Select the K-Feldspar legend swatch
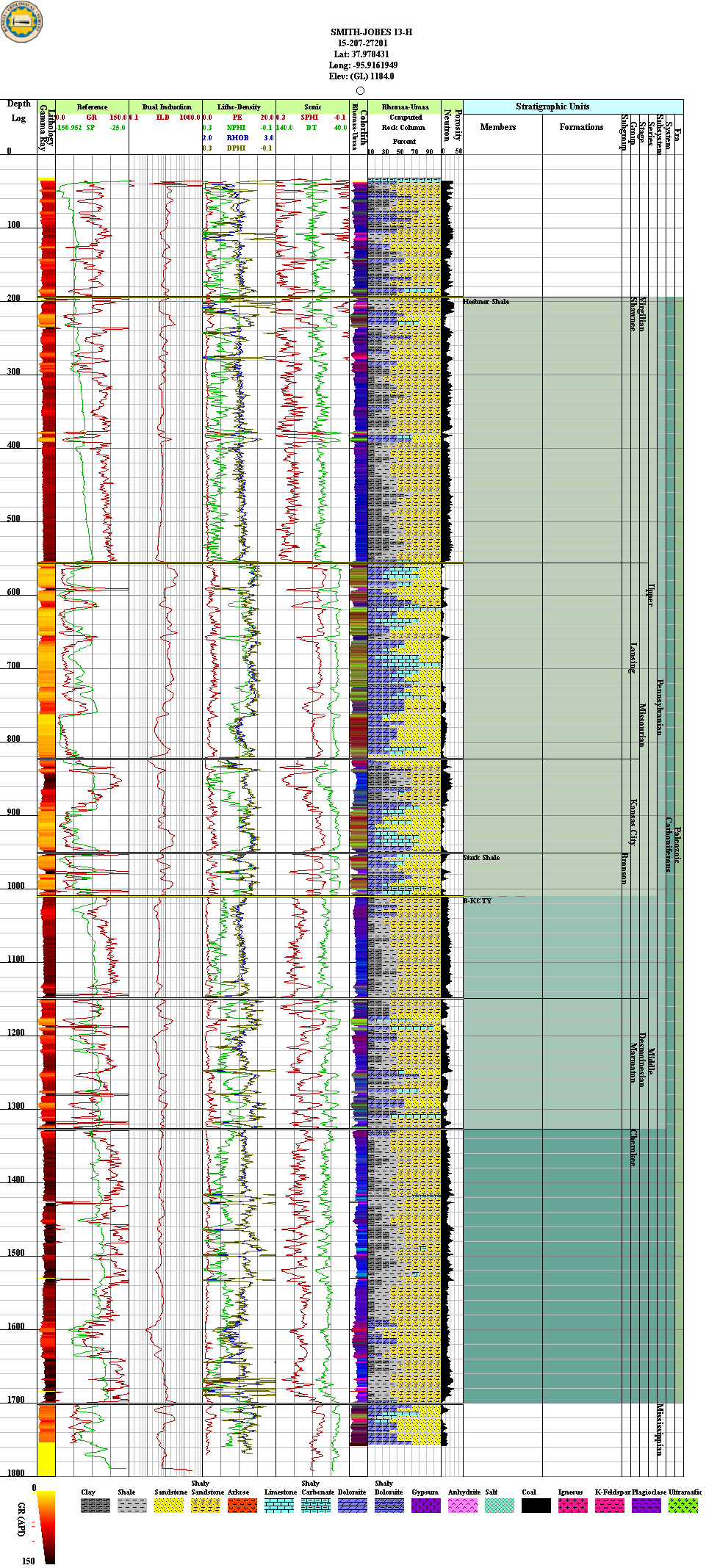This screenshot has height=1568, width=720. click(x=610, y=1505)
